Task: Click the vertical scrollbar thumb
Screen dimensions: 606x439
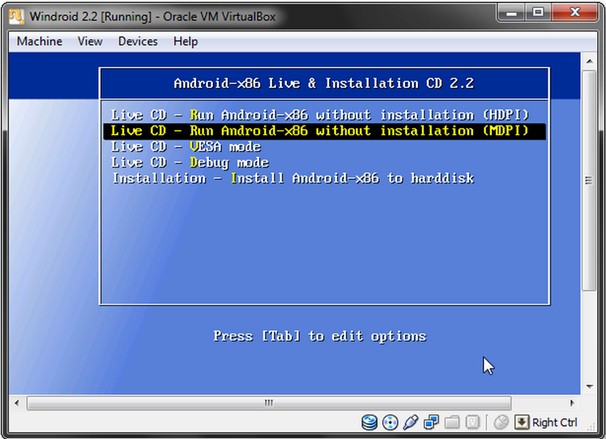Action: point(589,180)
